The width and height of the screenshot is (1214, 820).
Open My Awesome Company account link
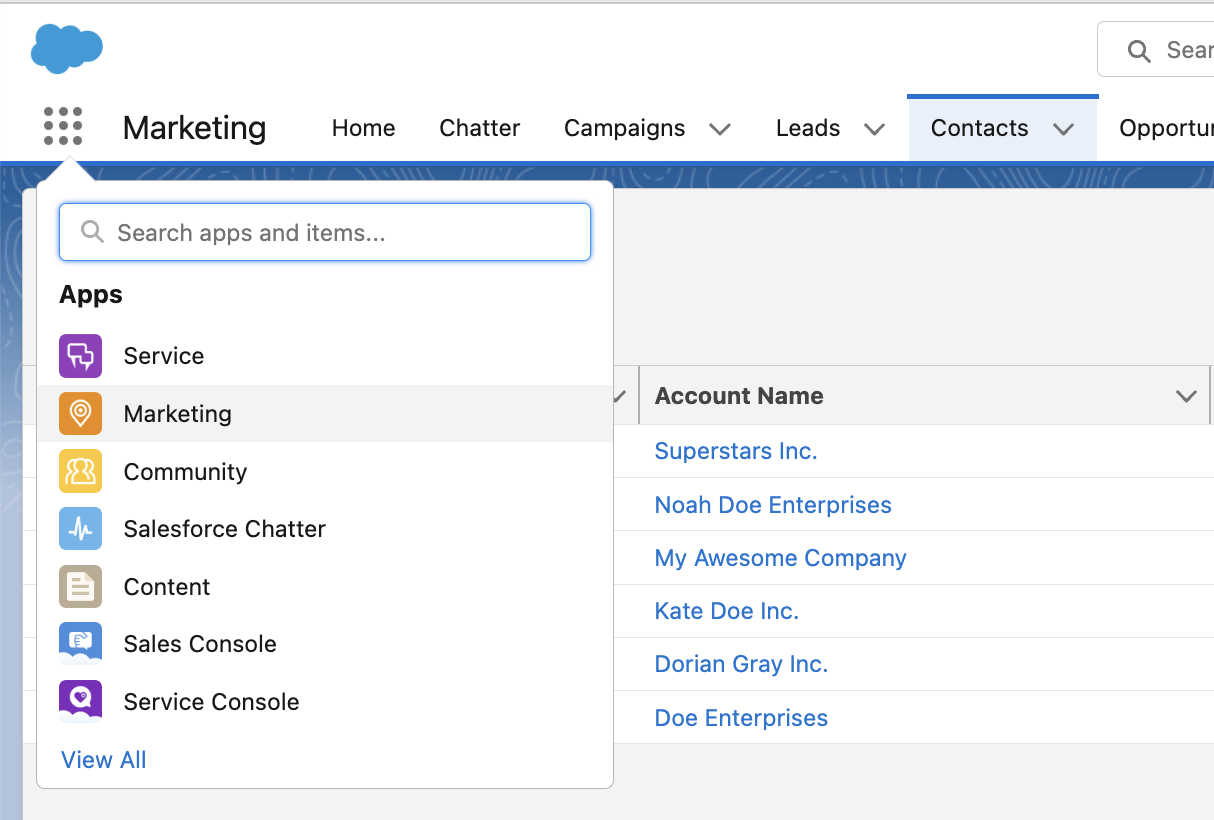(780, 558)
